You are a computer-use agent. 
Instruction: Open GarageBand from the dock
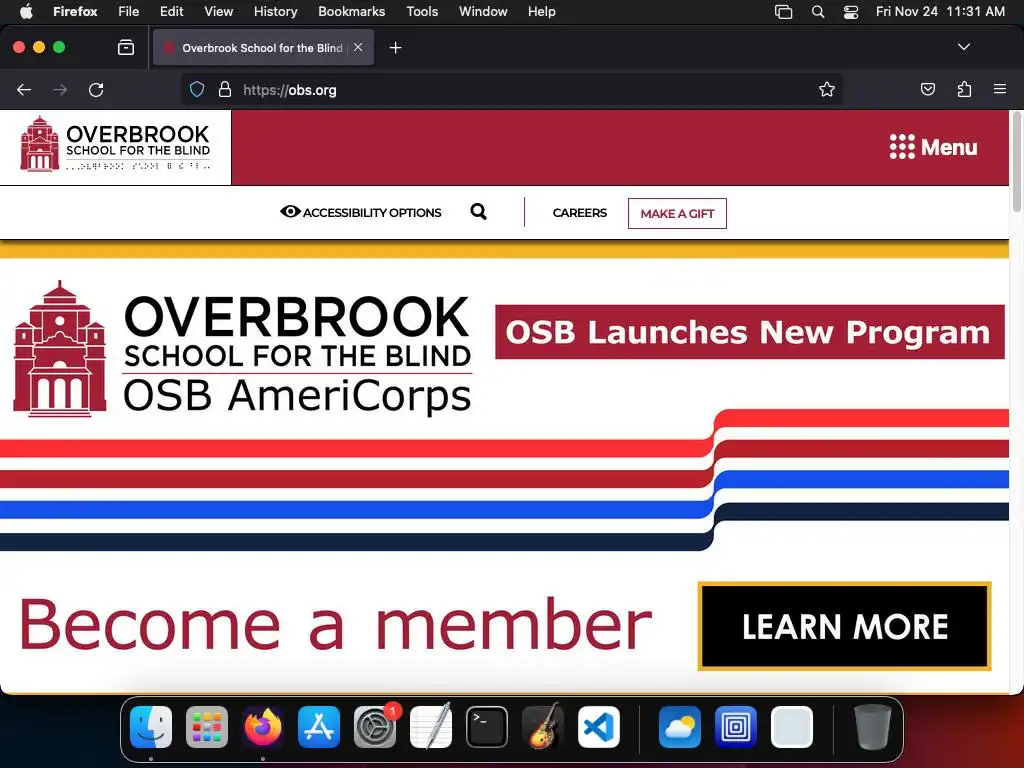543,727
